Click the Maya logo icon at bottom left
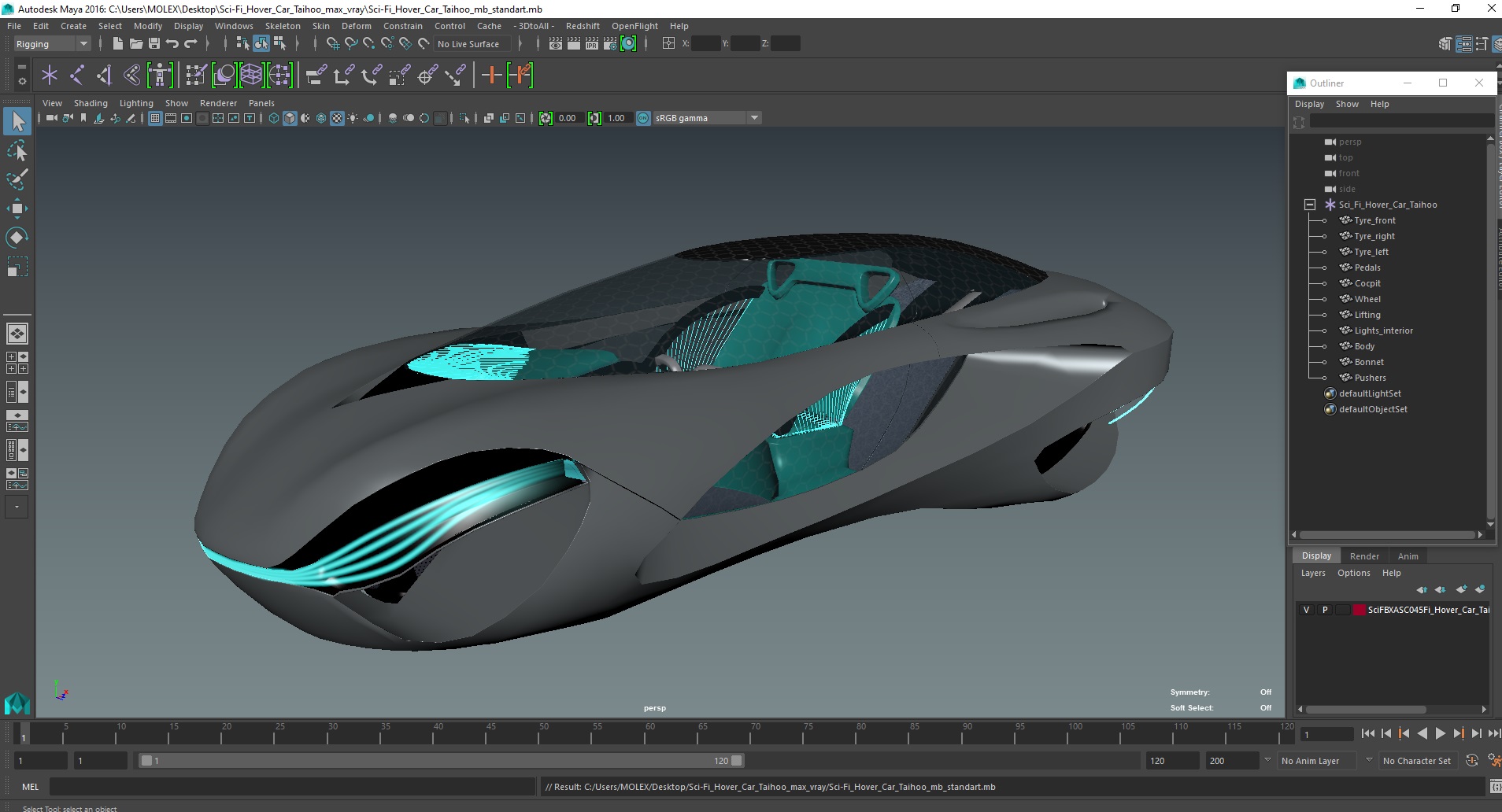Image resolution: width=1502 pixels, height=812 pixels. [17, 702]
